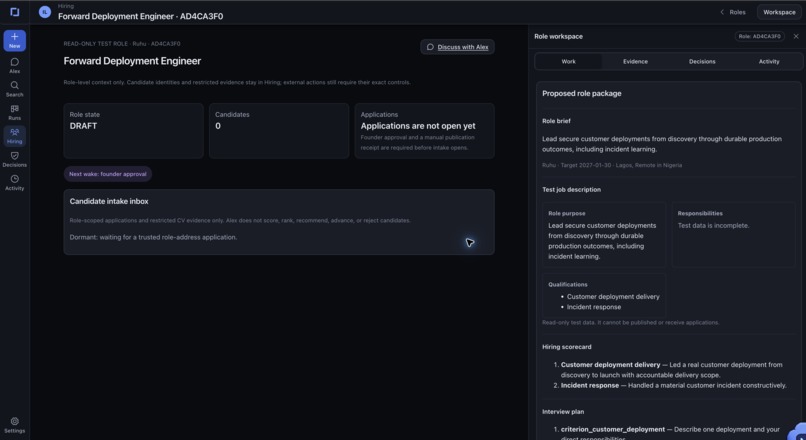Open Search from the sidebar

(14, 89)
